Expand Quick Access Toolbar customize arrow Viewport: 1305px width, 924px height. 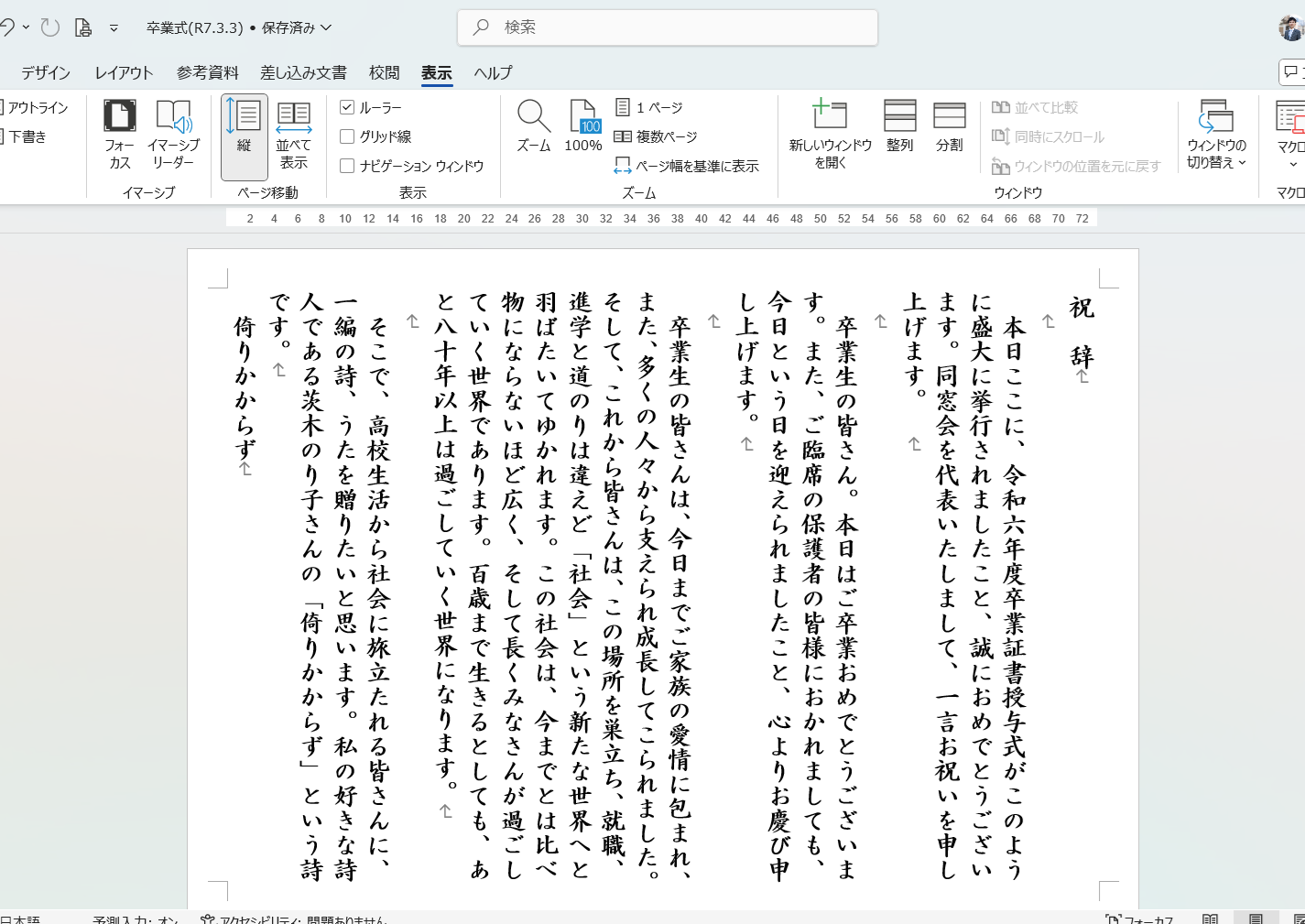pyautogui.click(x=114, y=28)
